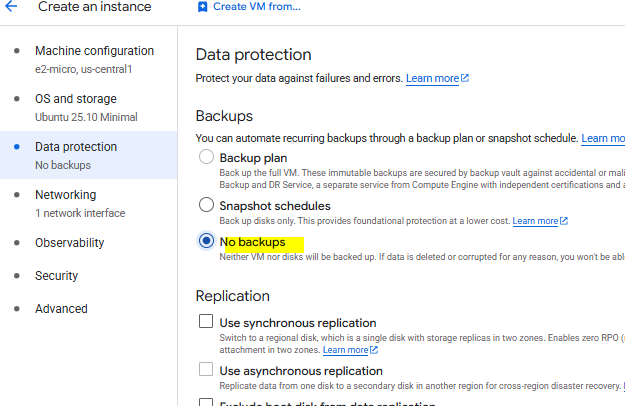Go to OS and storage section
625x406 pixels.
tap(76, 99)
